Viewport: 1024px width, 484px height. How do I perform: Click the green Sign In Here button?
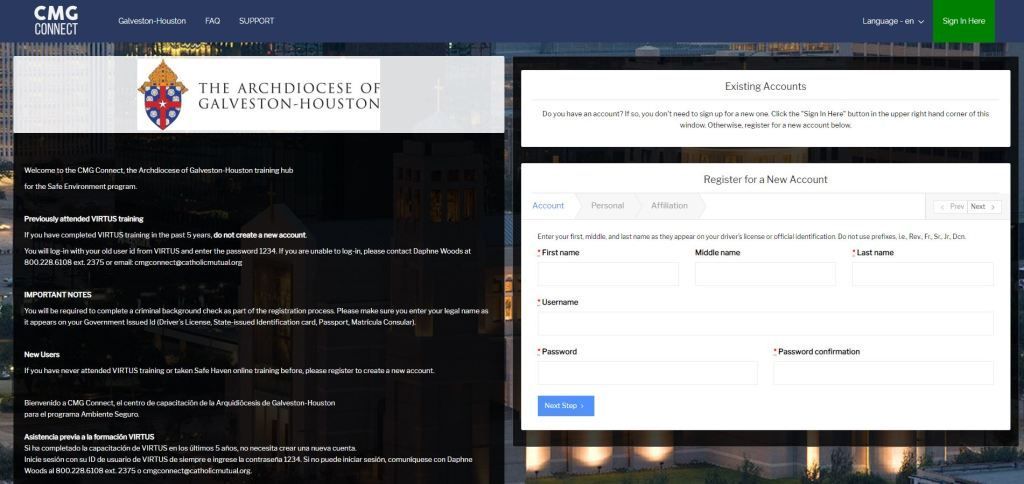click(x=963, y=21)
